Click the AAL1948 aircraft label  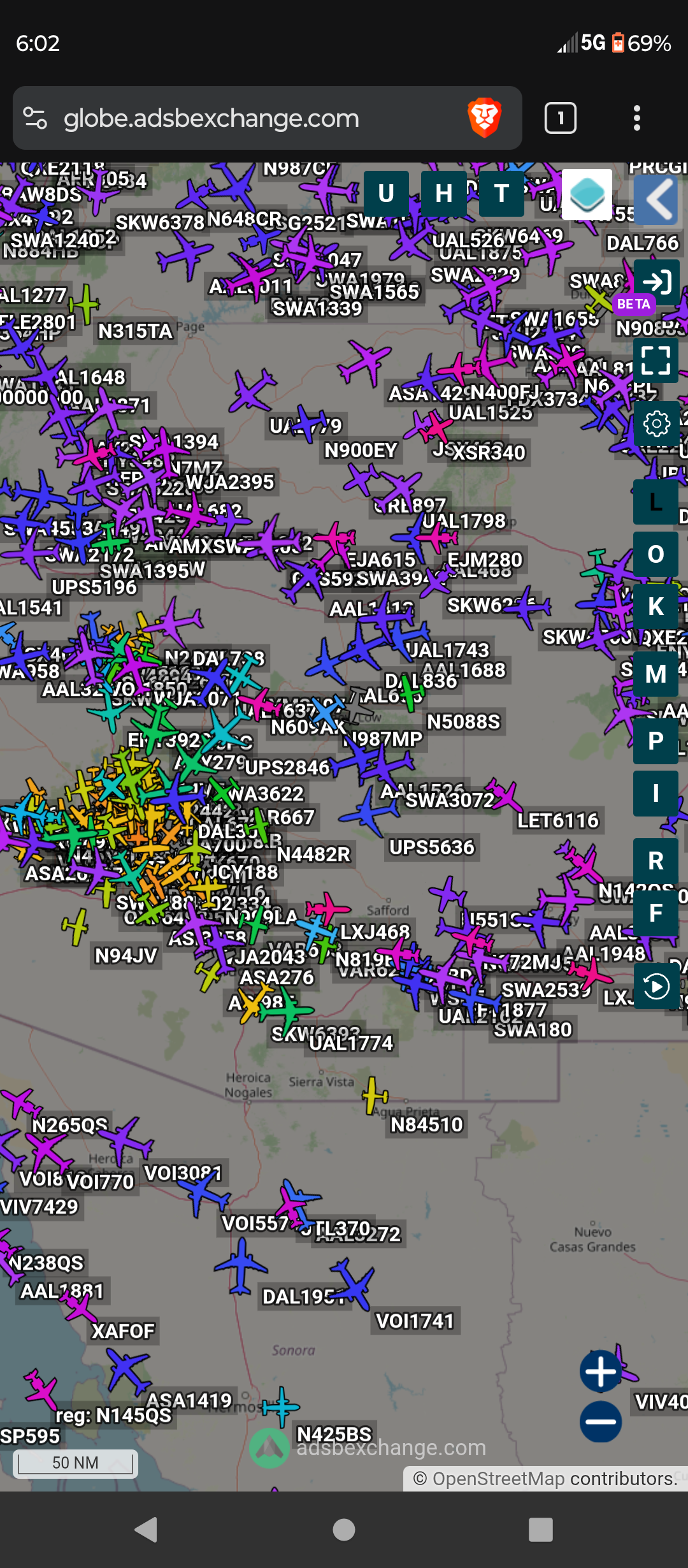coord(604,954)
